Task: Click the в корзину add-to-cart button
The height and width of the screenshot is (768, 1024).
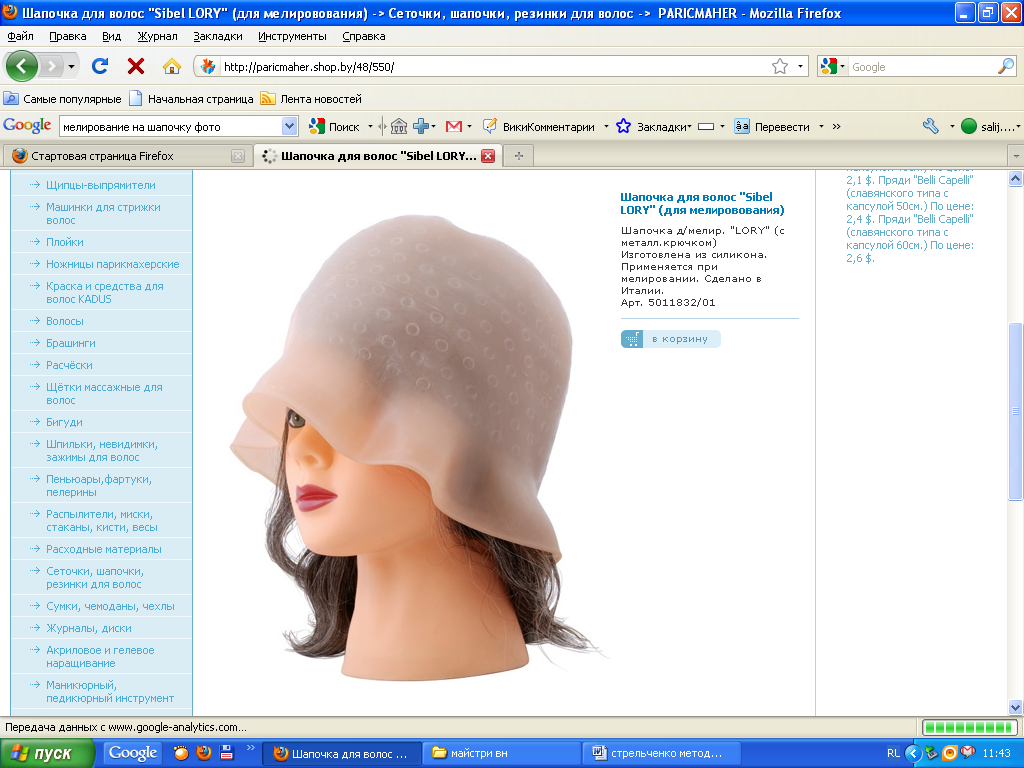Action: click(x=670, y=339)
